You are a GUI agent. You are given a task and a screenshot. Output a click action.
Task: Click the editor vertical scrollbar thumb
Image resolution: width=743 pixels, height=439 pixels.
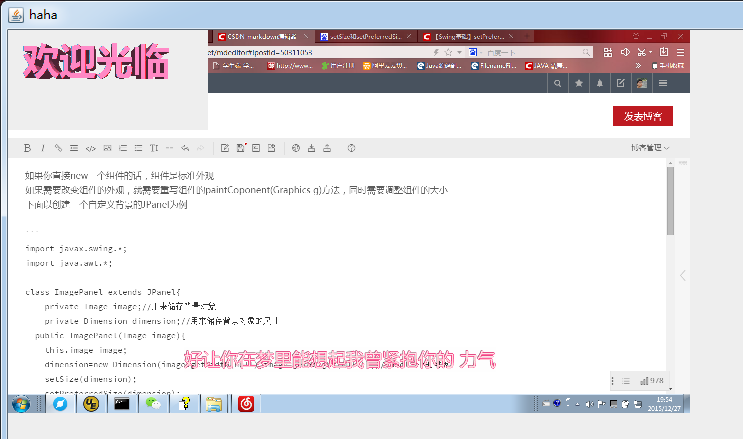pos(670,201)
